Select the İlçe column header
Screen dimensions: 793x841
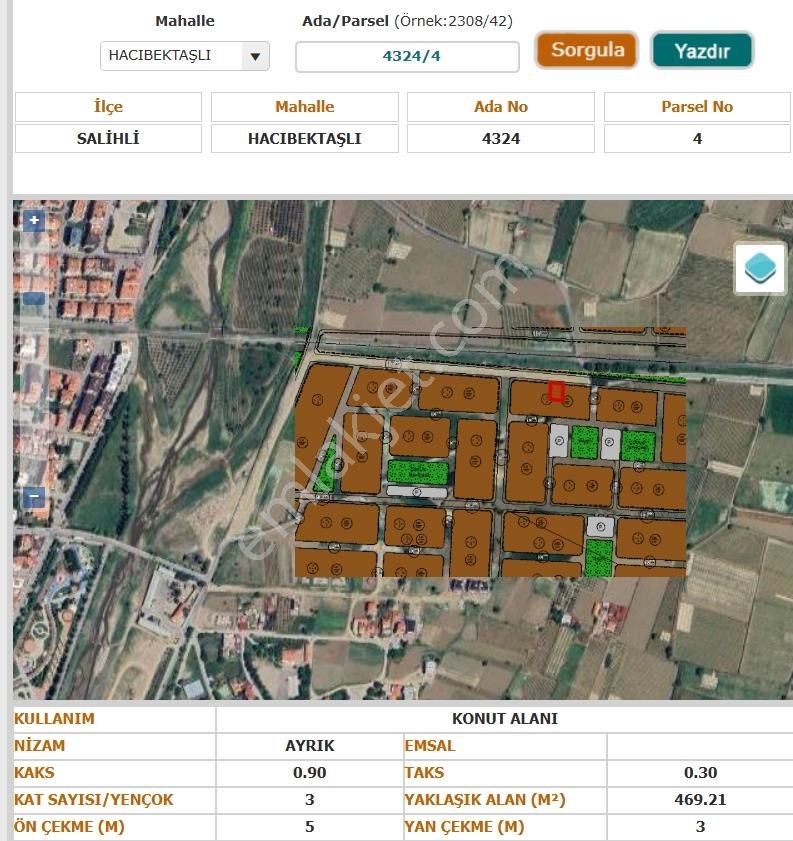(x=108, y=107)
